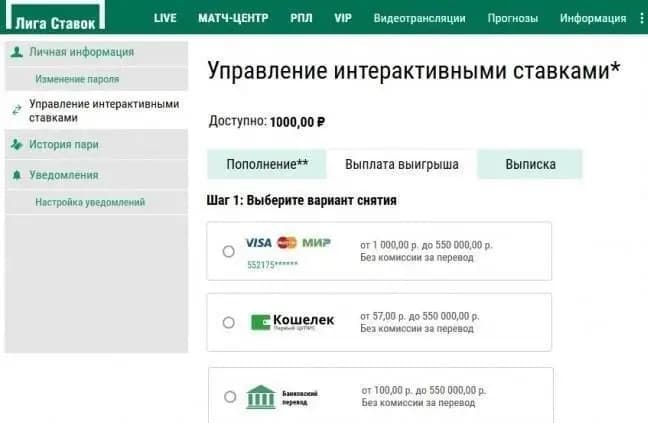Click Шаг 1: Выберите вариант снятия heading
Screen dimensions: 648x423
302,200
